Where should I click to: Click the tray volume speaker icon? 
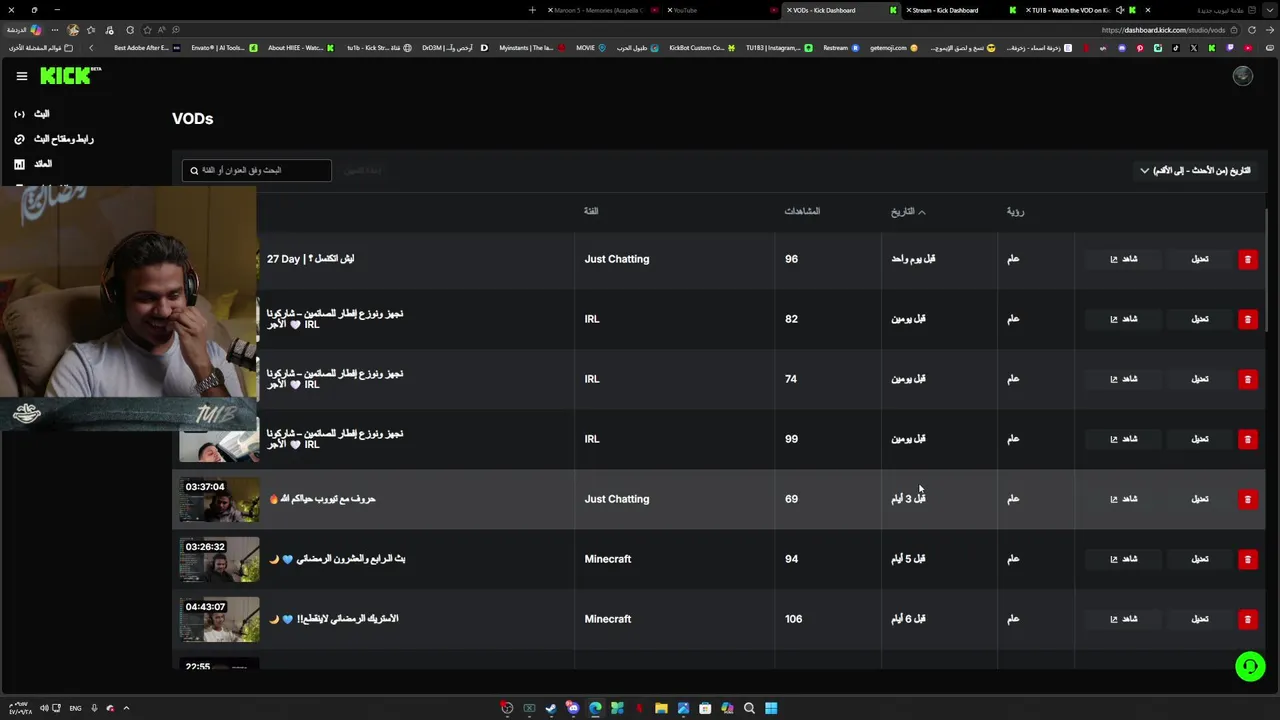(43, 708)
